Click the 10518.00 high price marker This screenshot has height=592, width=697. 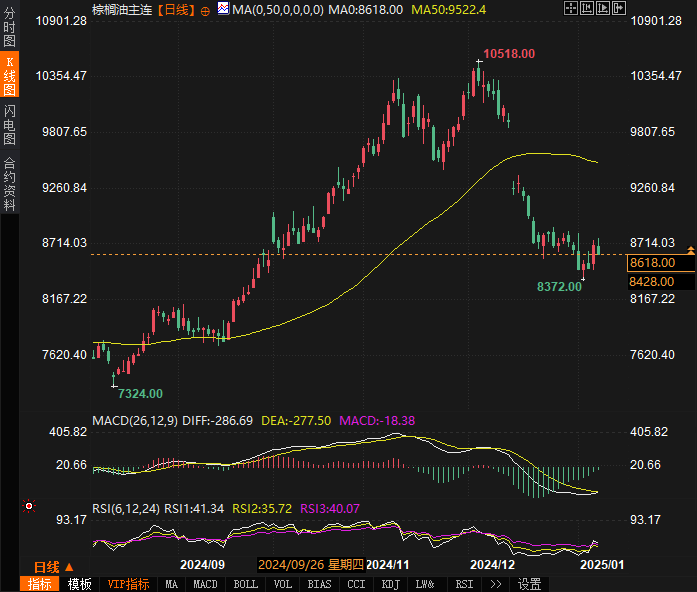click(508, 54)
